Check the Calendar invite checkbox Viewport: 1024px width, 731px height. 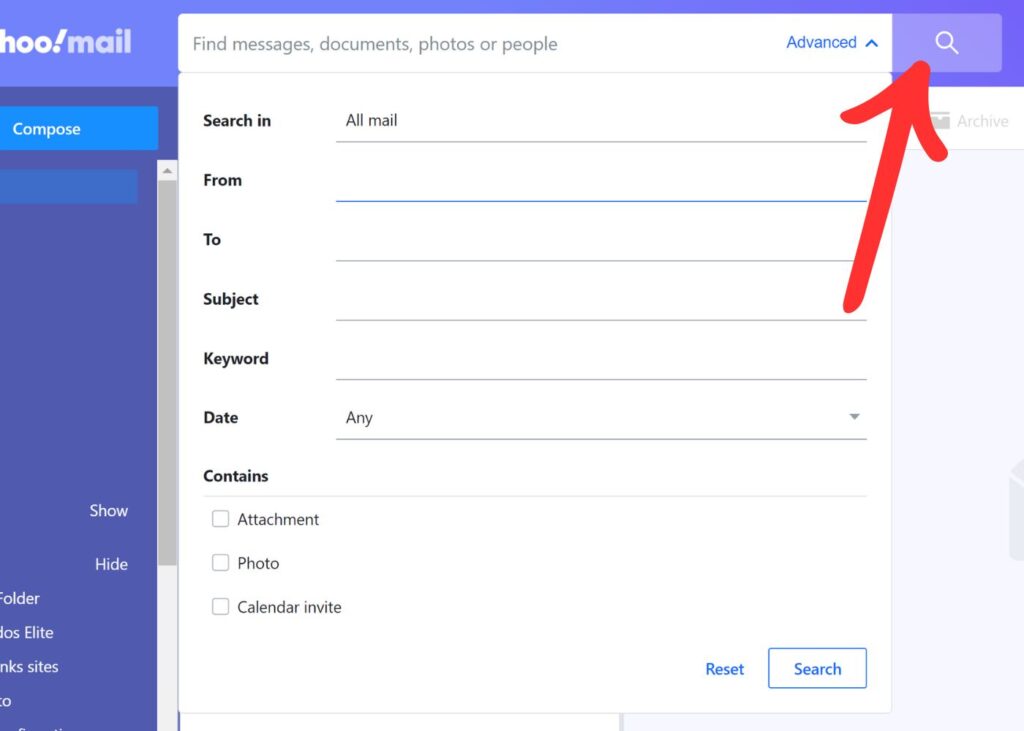pos(221,607)
